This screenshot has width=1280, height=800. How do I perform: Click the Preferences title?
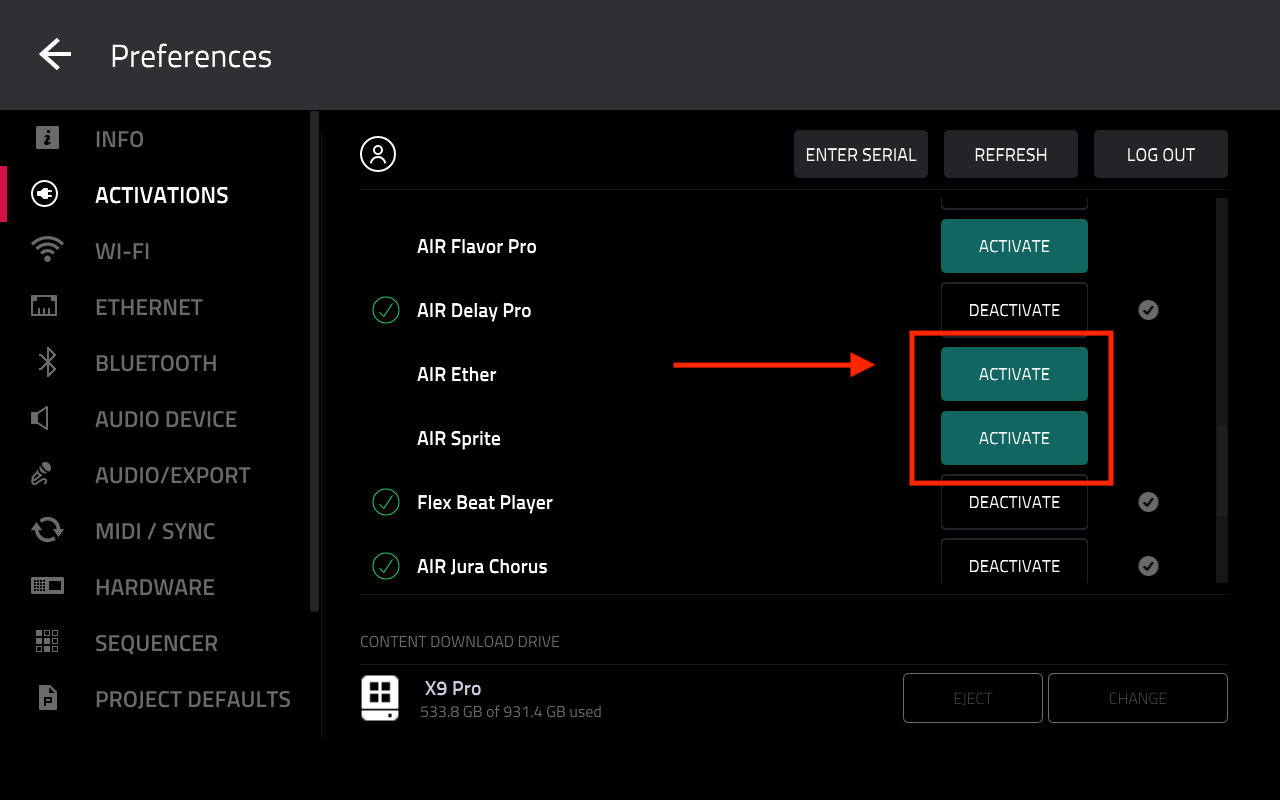(191, 56)
